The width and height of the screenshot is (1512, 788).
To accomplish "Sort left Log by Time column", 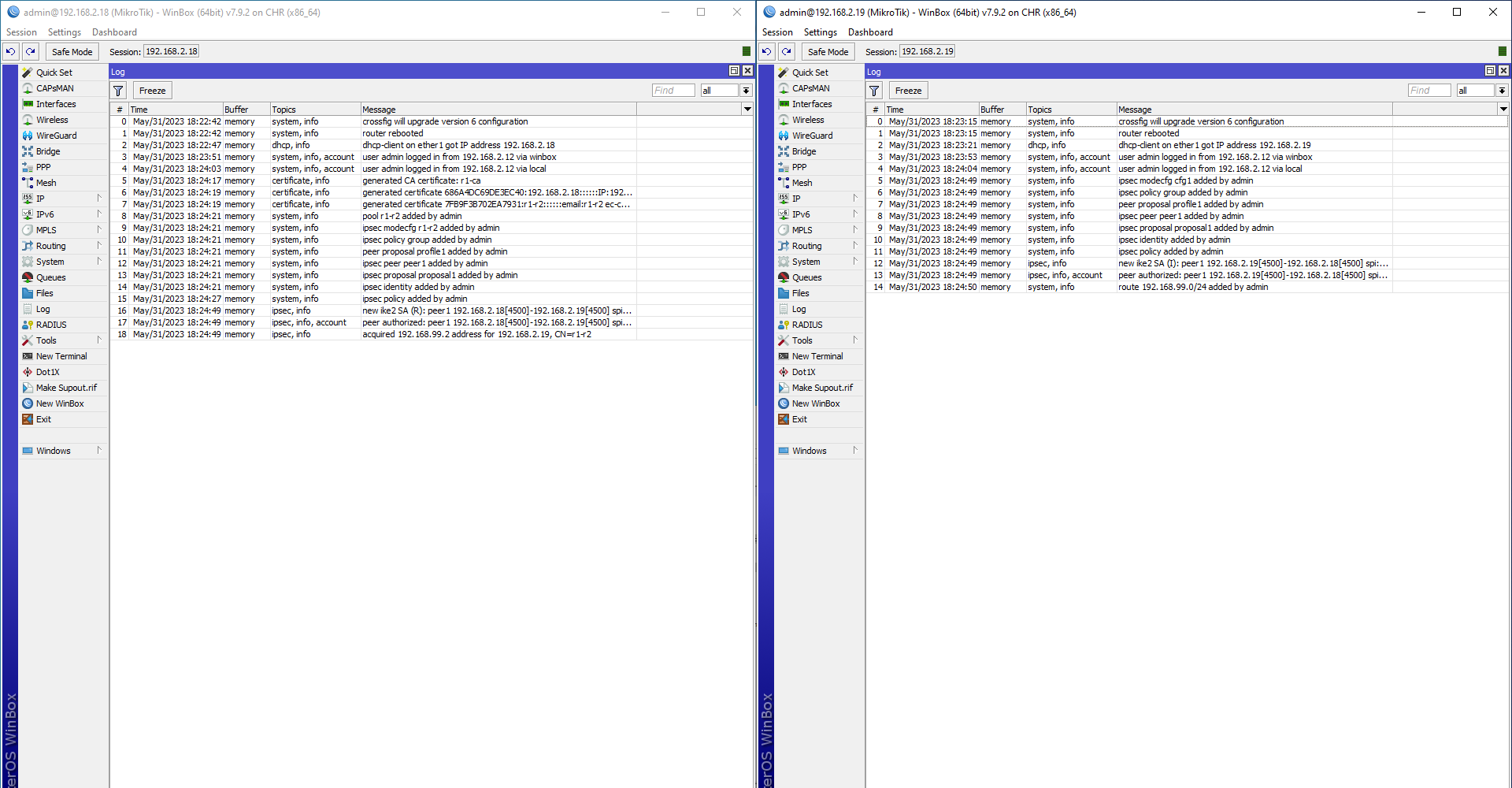I will (176, 110).
